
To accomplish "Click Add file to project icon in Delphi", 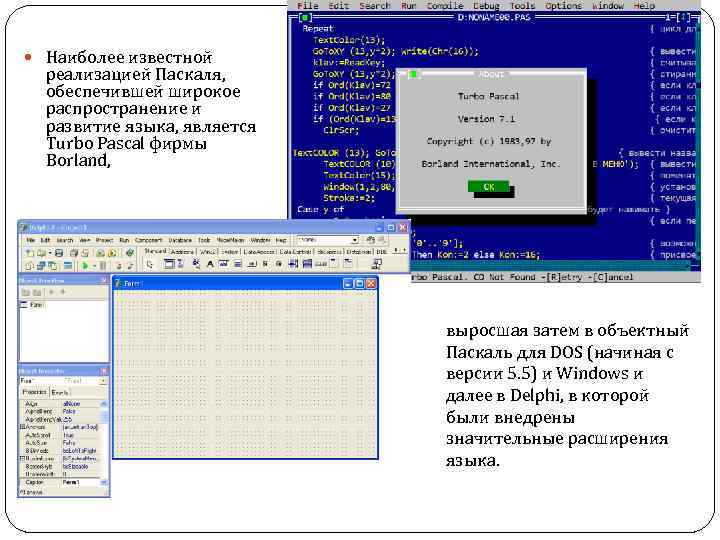I will [x=100, y=253].
